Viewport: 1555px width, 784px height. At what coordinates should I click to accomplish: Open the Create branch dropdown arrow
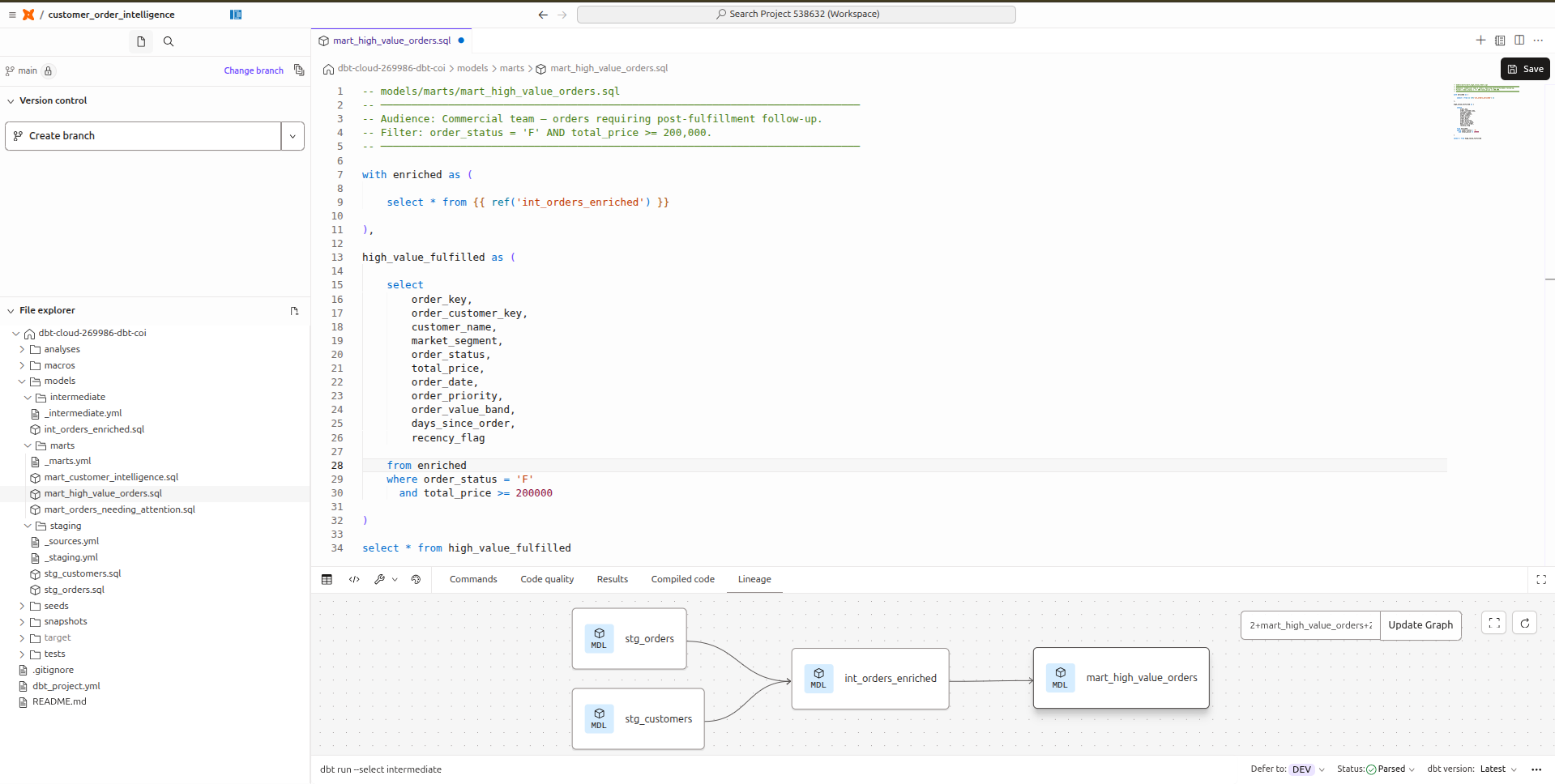point(293,136)
